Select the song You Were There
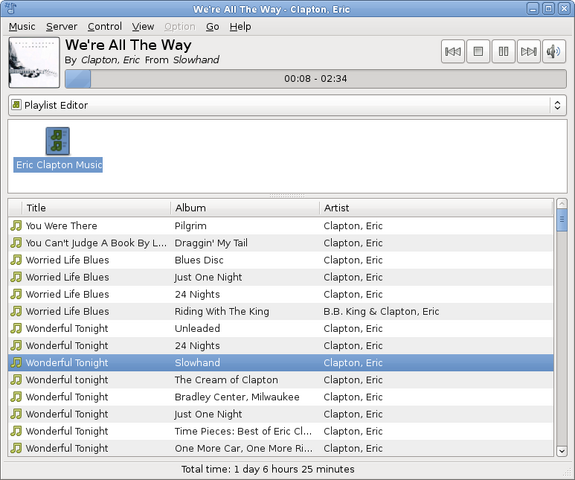 click(281, 226)
